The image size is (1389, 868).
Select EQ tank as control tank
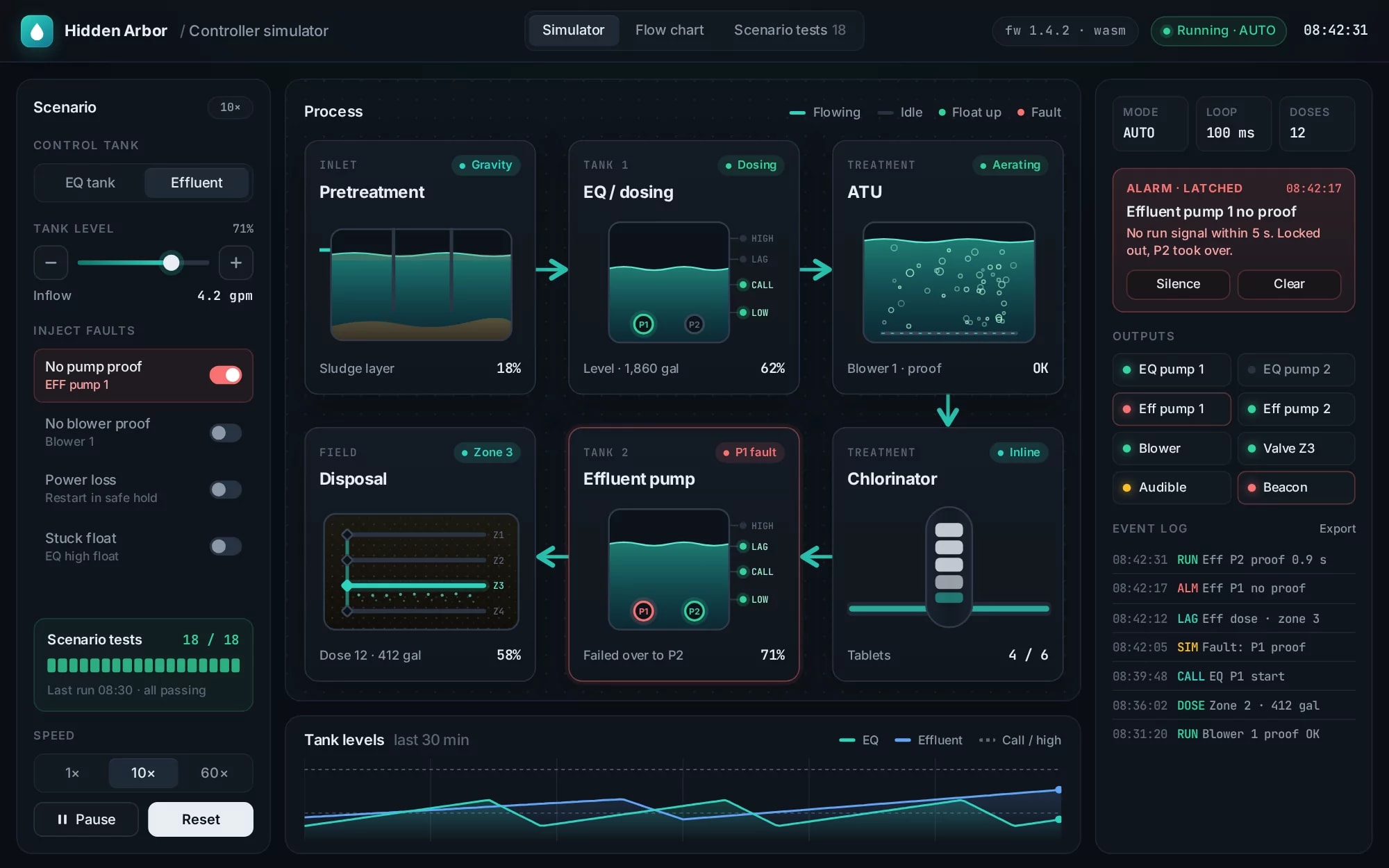[x=90, y=183]
